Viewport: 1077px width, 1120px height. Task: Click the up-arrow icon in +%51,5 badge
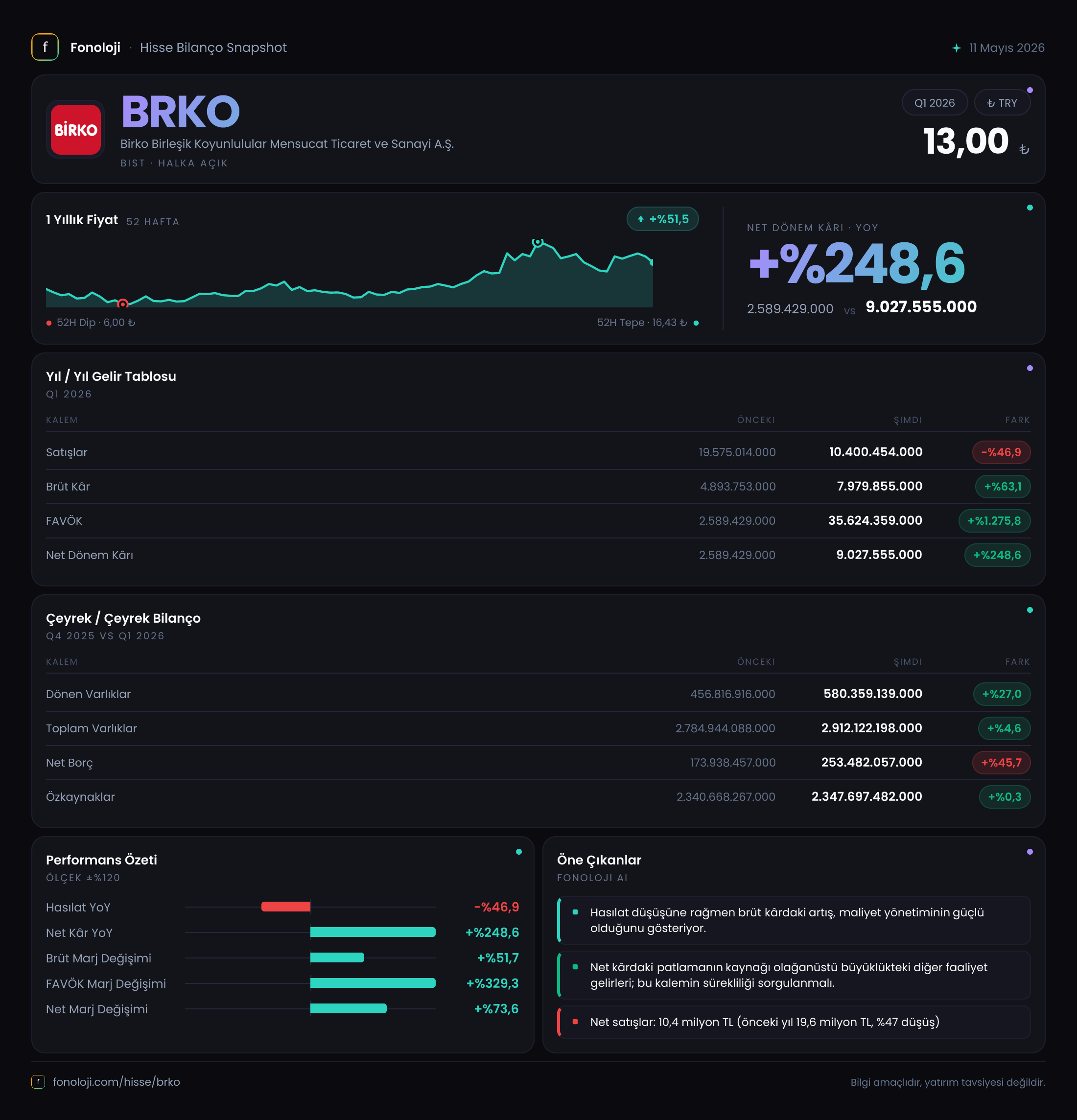click(640, 219)
